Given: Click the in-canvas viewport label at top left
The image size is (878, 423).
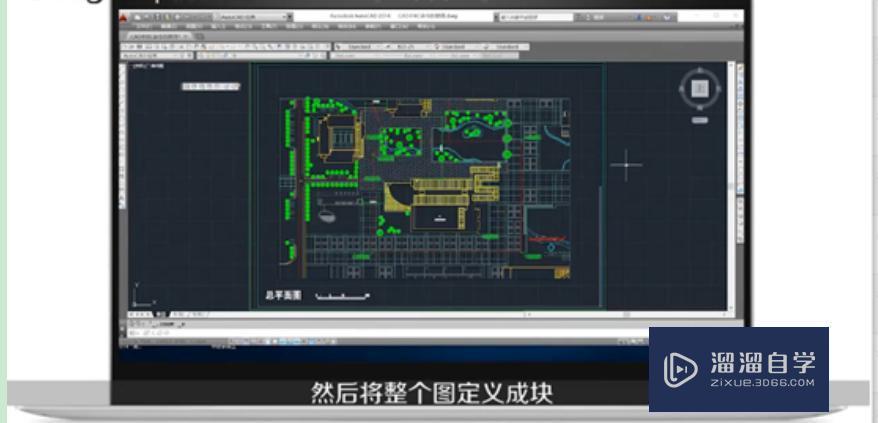Looking at the screenshot, I should click(x=147, y=66).
